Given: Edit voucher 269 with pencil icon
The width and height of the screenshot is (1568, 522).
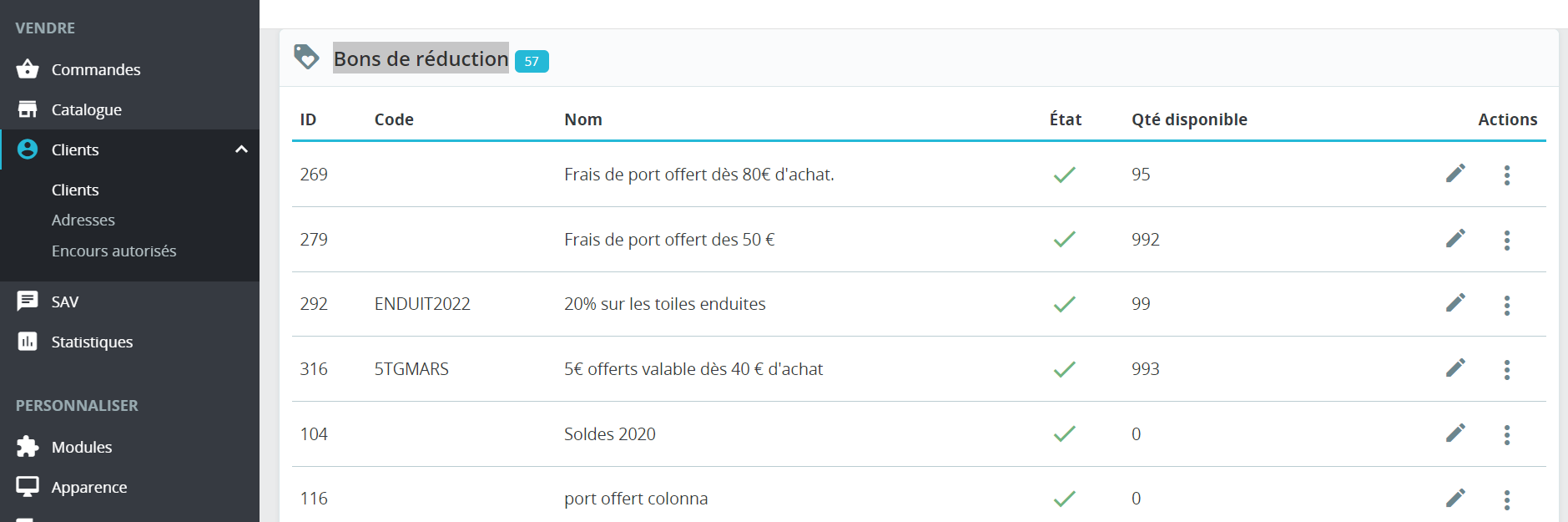Looking at the screenshot, I should tap(1455, 174).
